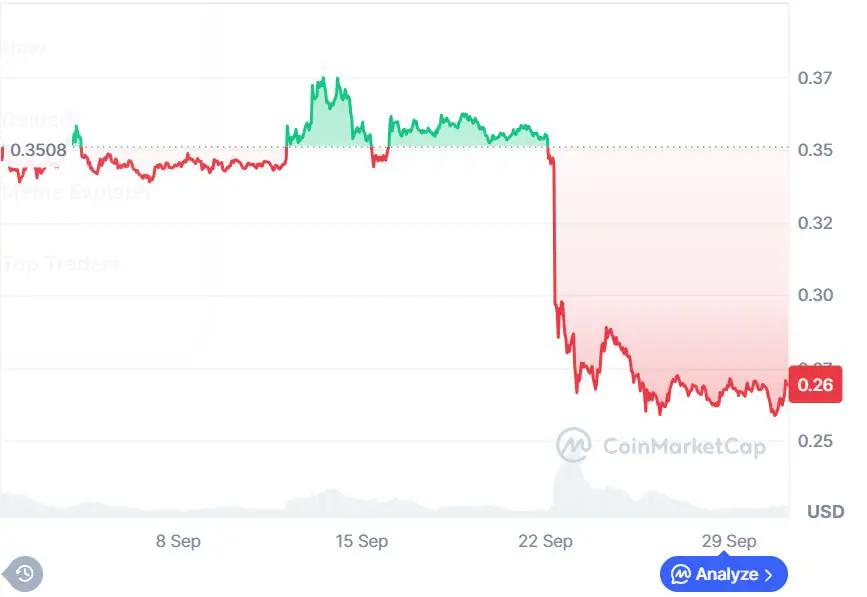Expand the Analyze button chevron arrow
Viewport: 867px width, 597px height.
768,574
